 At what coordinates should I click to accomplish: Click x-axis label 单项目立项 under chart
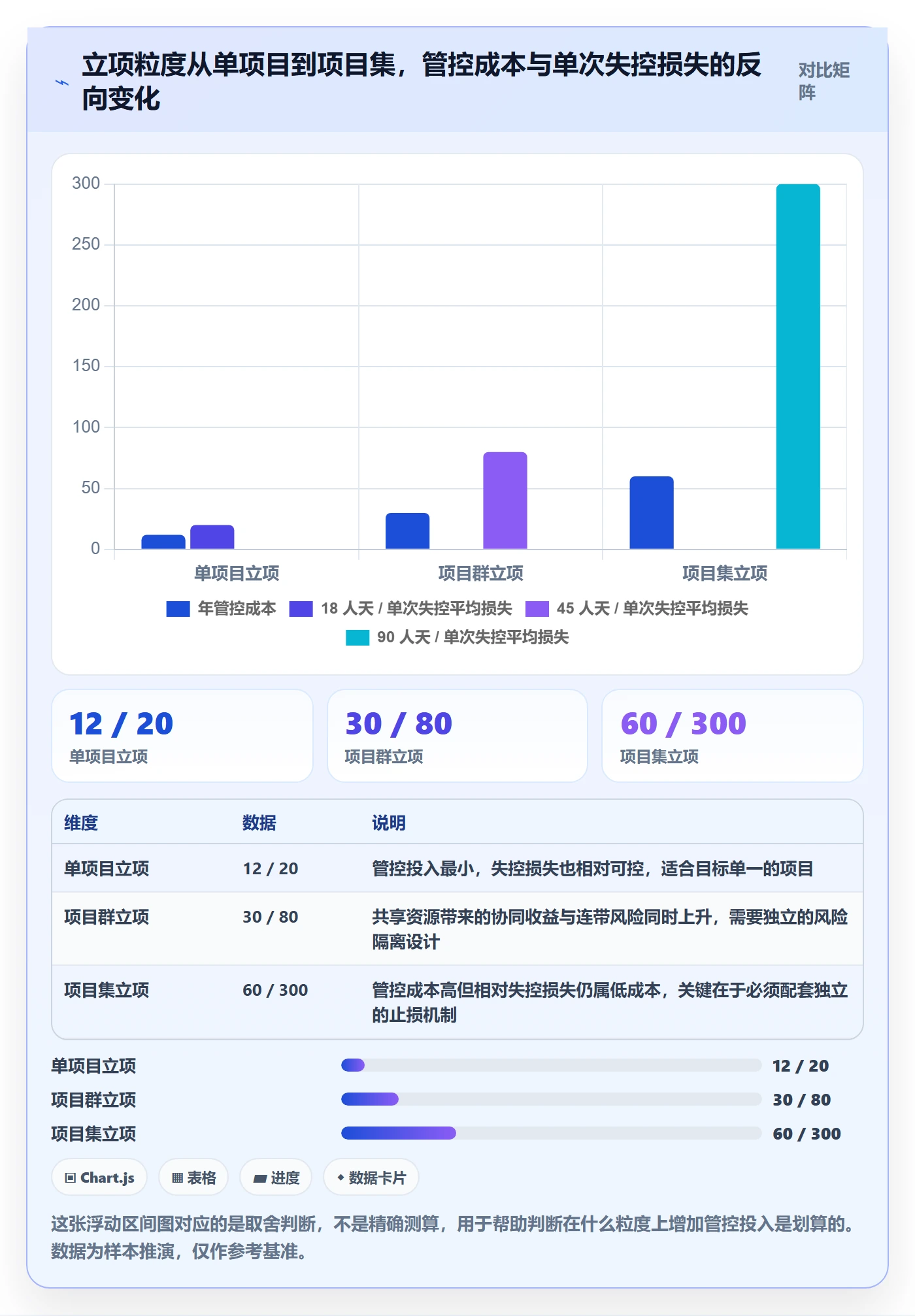237,574
